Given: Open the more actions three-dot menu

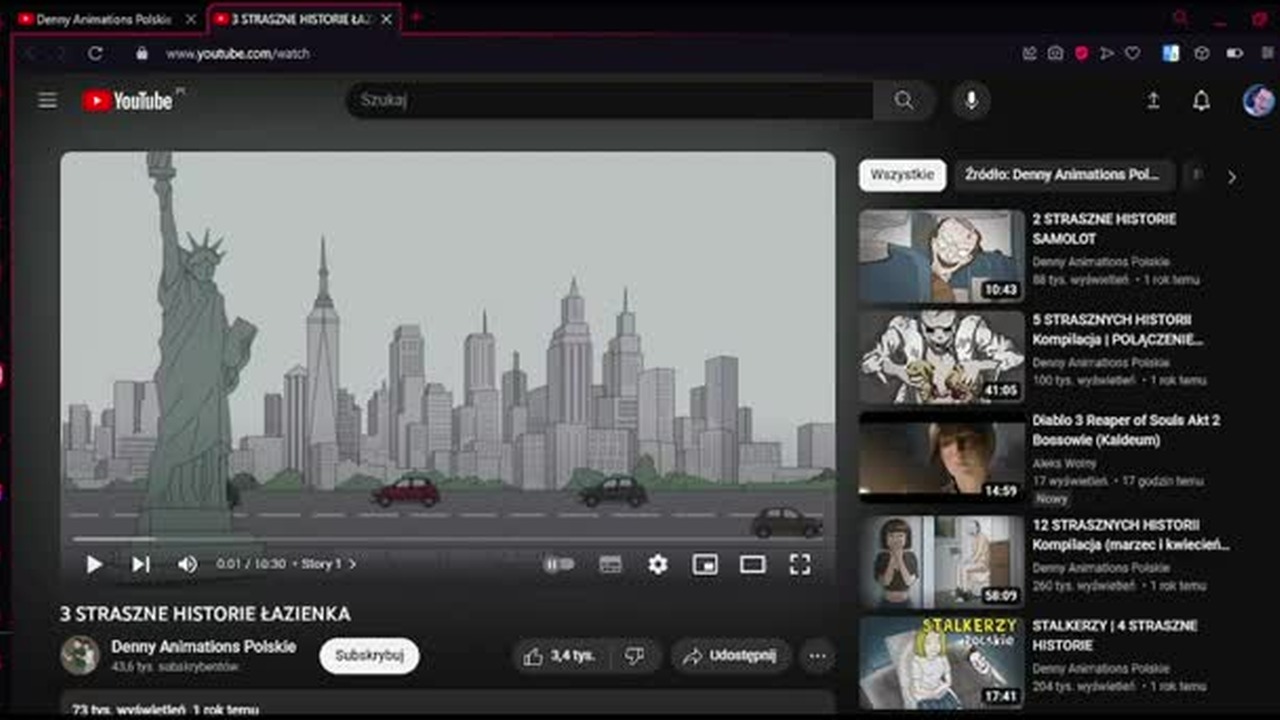Looking at the screenshot, I should pos(818,656).
